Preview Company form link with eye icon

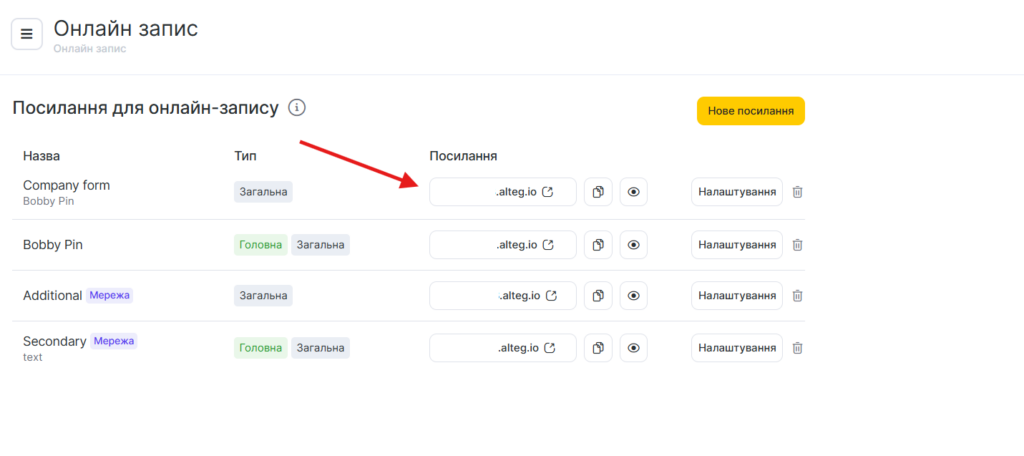(633, 192)
